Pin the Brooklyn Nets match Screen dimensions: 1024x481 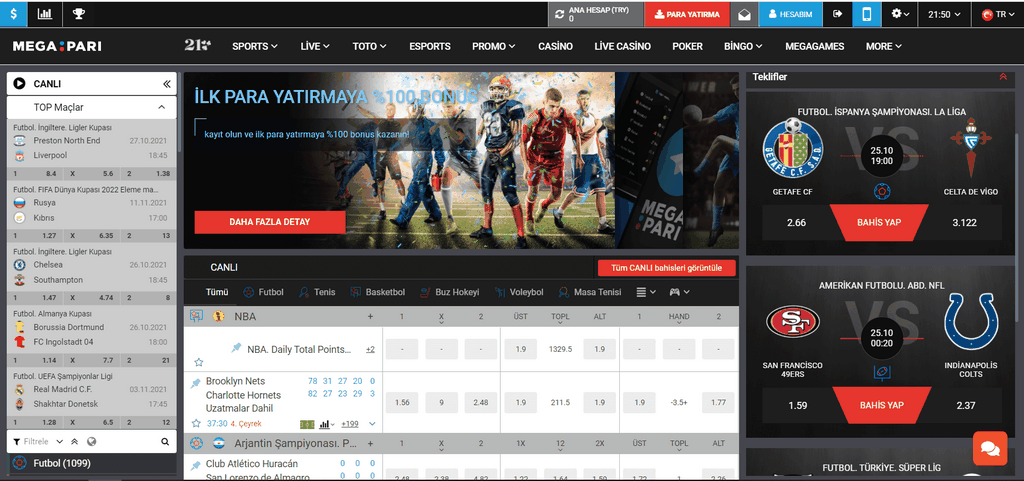[195, 383]
